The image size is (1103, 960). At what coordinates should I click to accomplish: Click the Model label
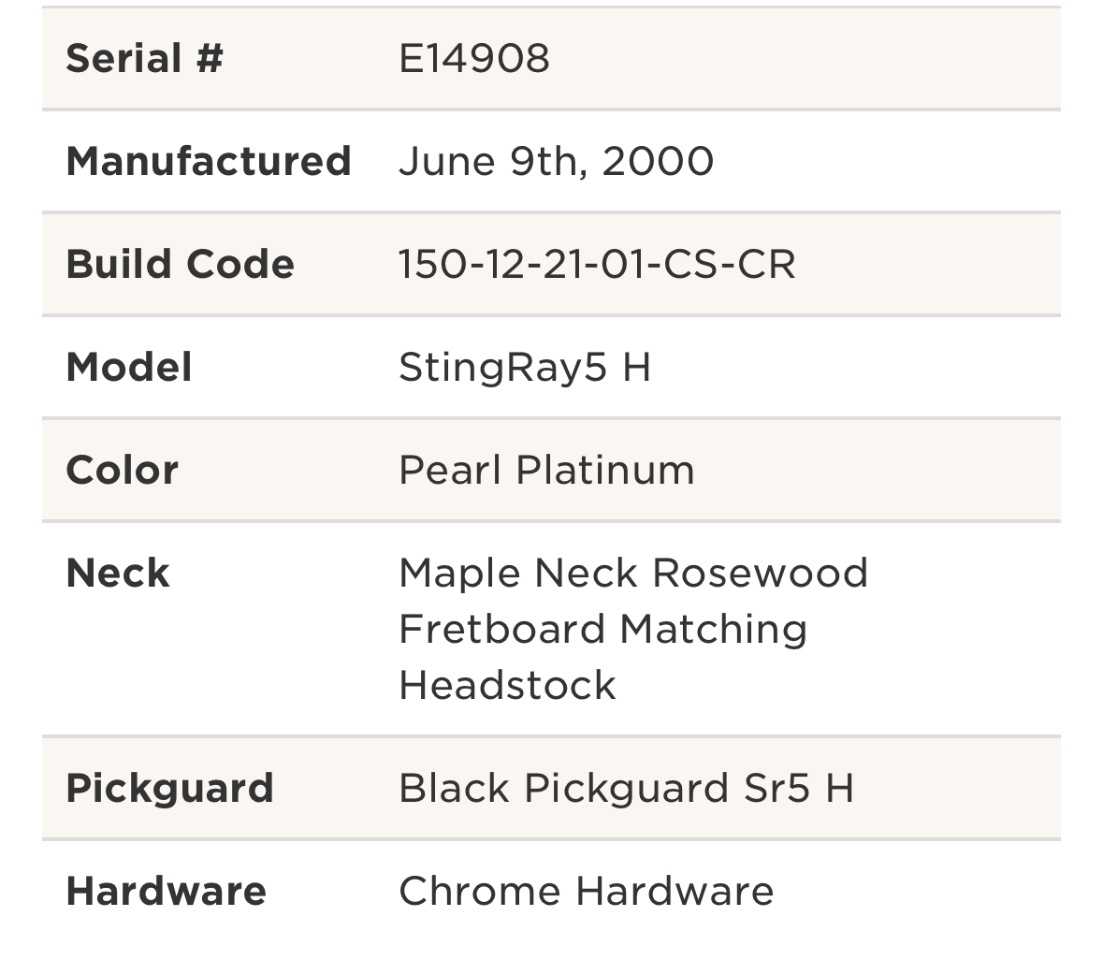[129, 368]
